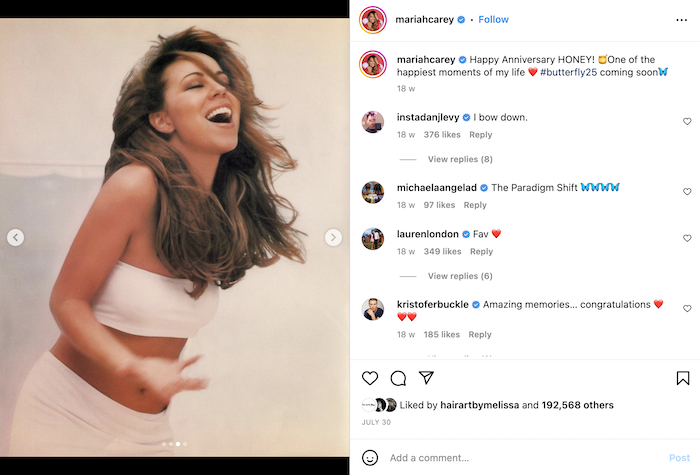This screenshot has width=700, height=475.
Task: Open the #butterfly25 hashtag link
Action: 572,72
